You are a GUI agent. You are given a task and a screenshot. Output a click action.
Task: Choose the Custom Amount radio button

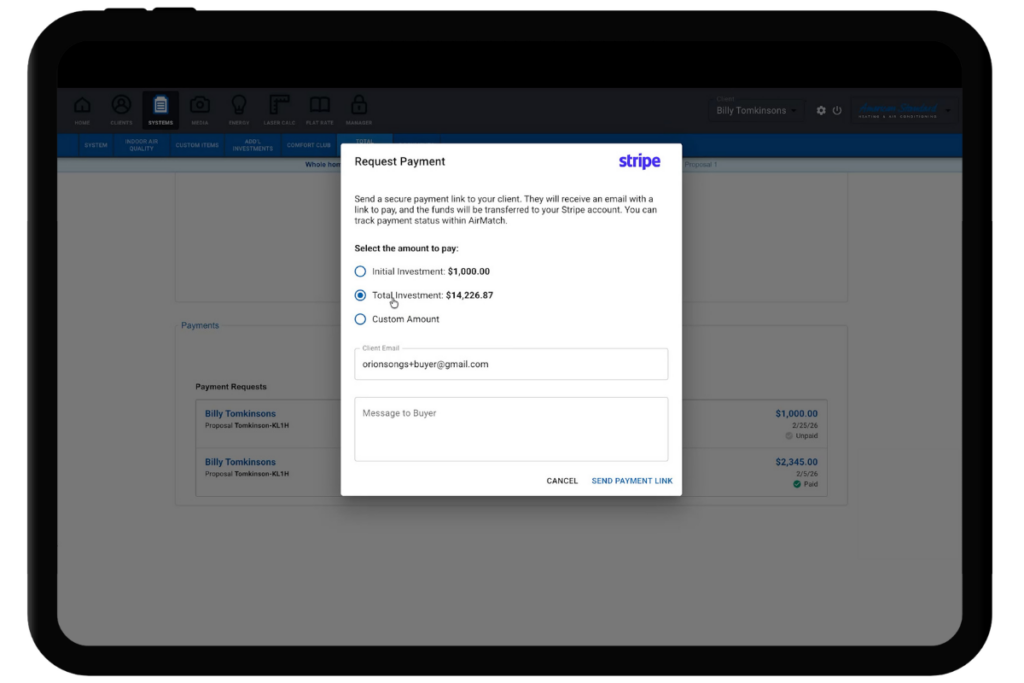(x=361, y=320)
